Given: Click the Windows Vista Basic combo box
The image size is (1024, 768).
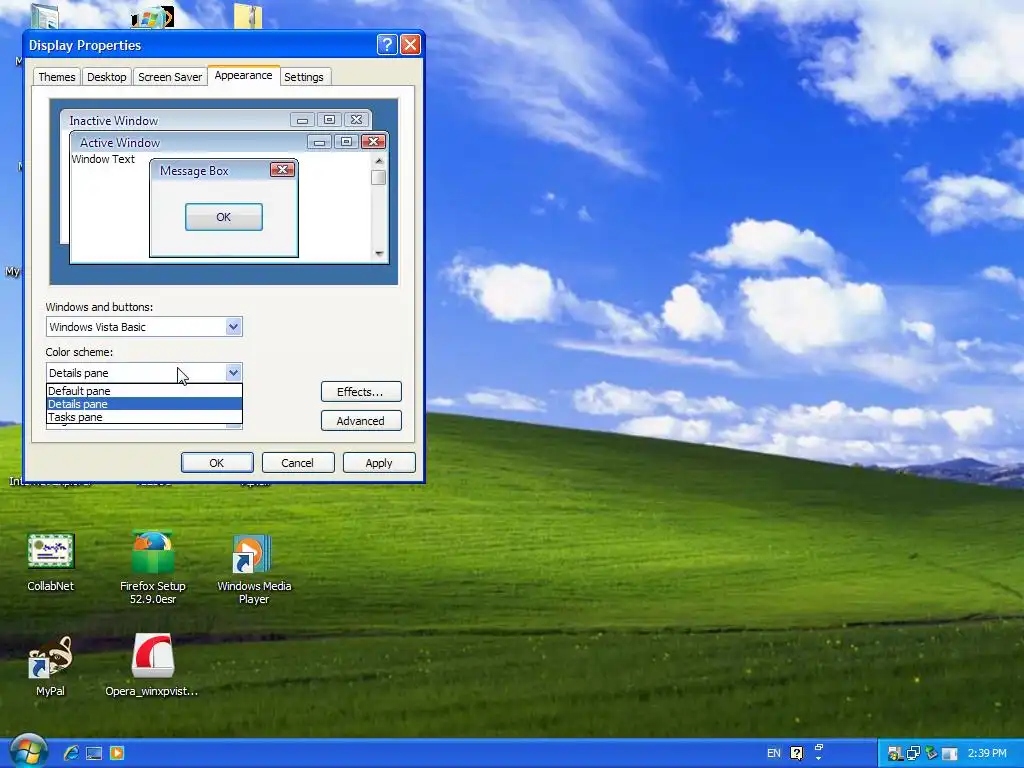Looking at the screenshot, I should click(144, 327).
